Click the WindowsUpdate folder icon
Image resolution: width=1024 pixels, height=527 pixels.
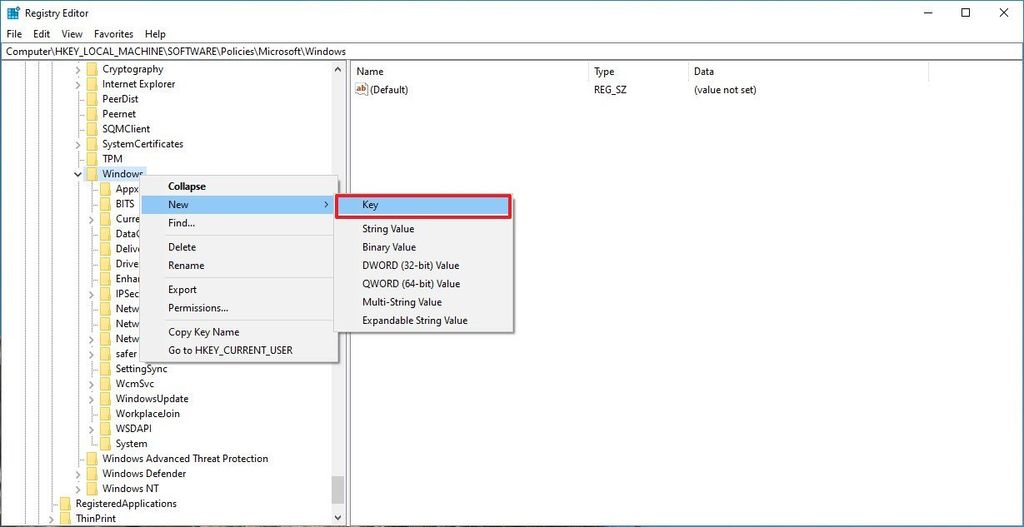tap(104, 399)
